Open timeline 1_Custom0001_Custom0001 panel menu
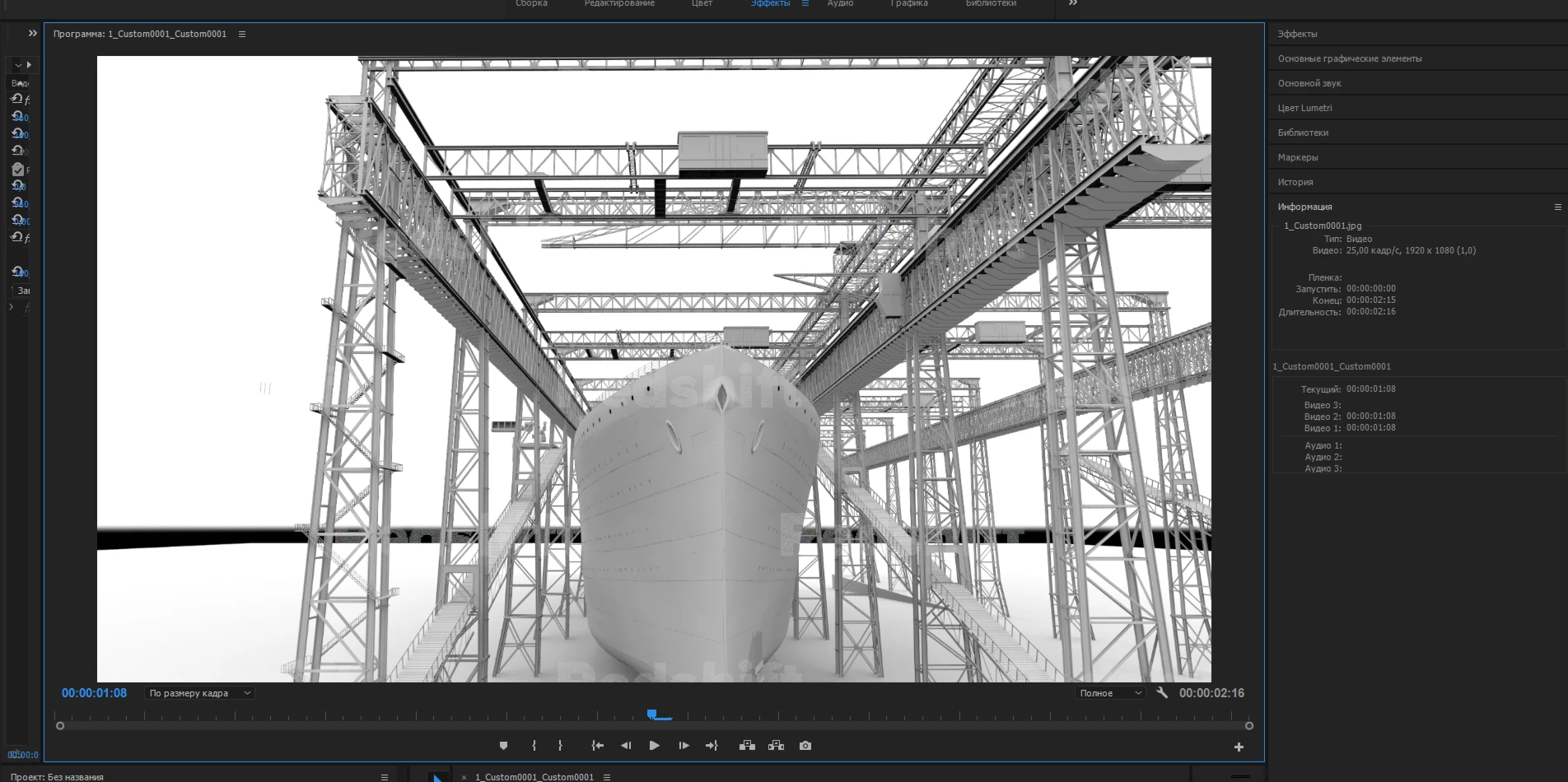The image size is (1568, 782). (607, 776)
